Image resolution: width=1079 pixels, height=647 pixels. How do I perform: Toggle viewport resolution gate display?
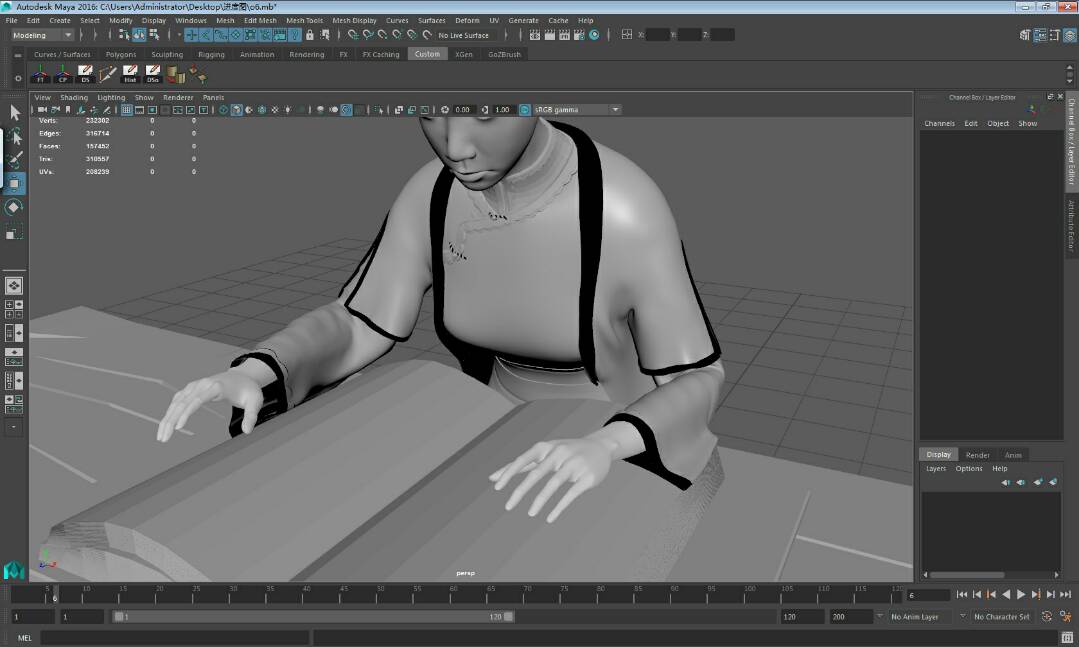(x=152, y=109)
